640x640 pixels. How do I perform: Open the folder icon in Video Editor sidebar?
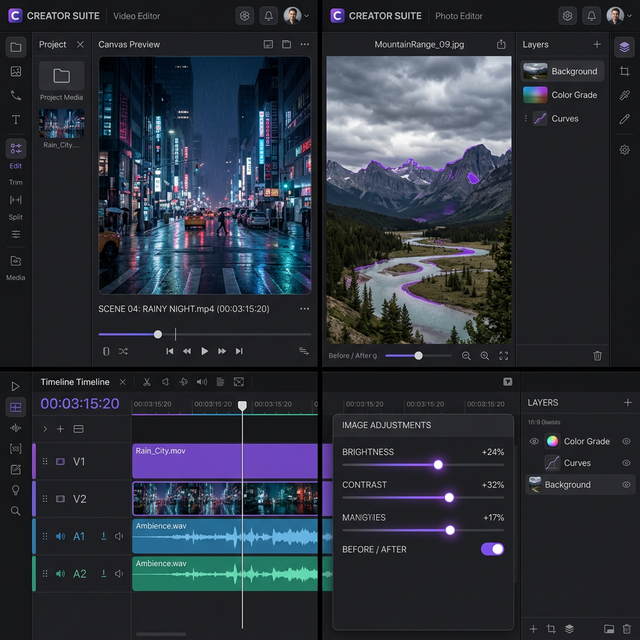(16, 47)
